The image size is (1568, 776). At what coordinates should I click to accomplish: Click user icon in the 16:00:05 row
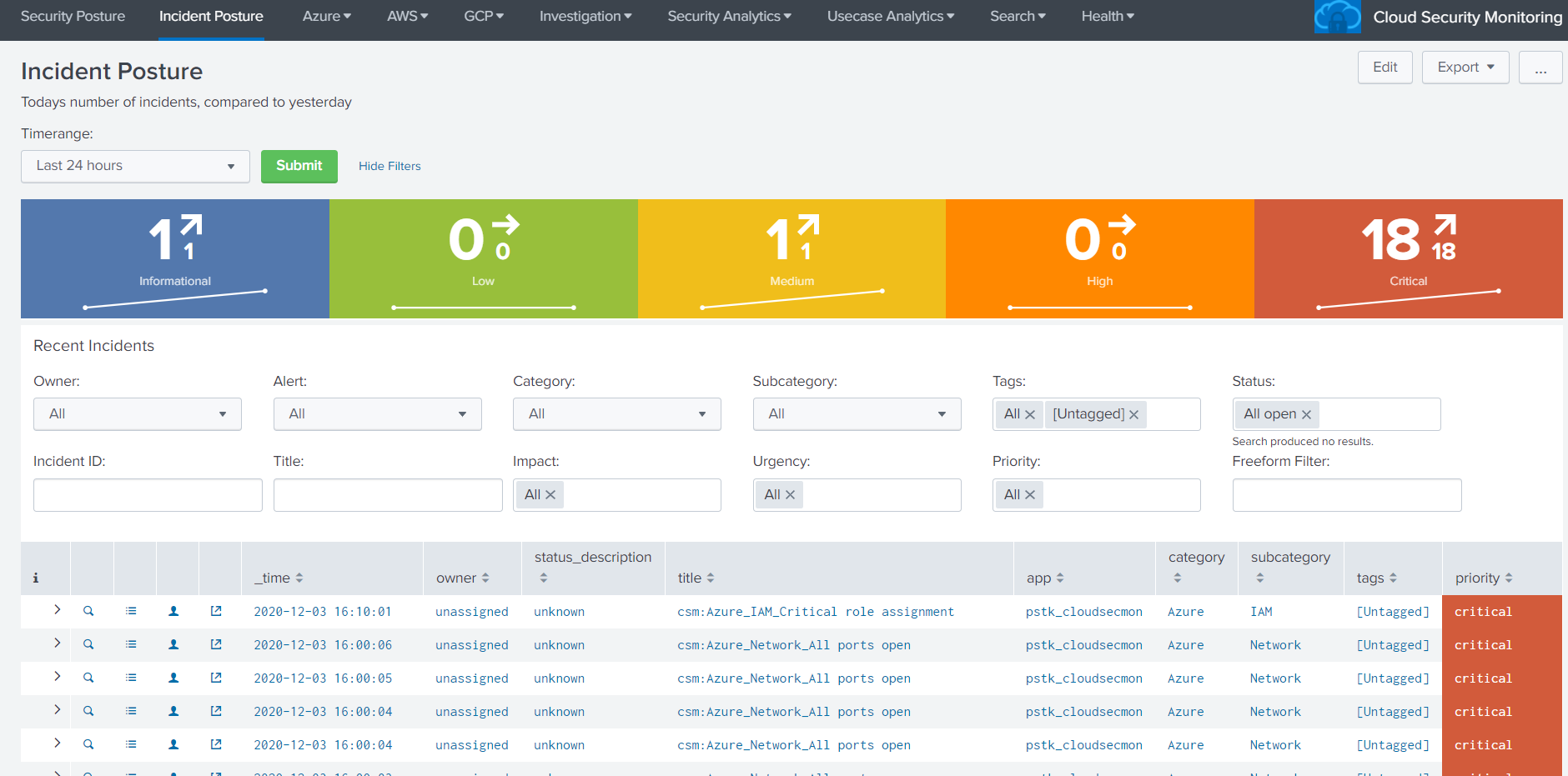point(173,678)
